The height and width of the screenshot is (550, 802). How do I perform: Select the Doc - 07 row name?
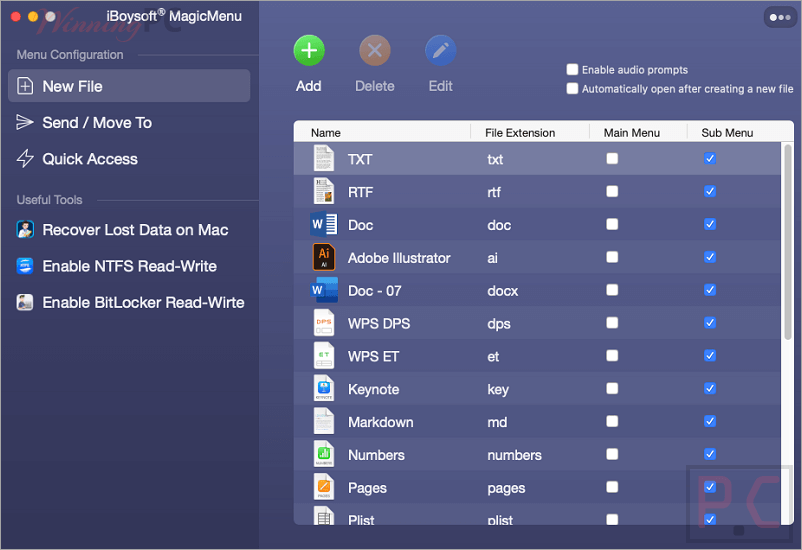click(374, 291)
